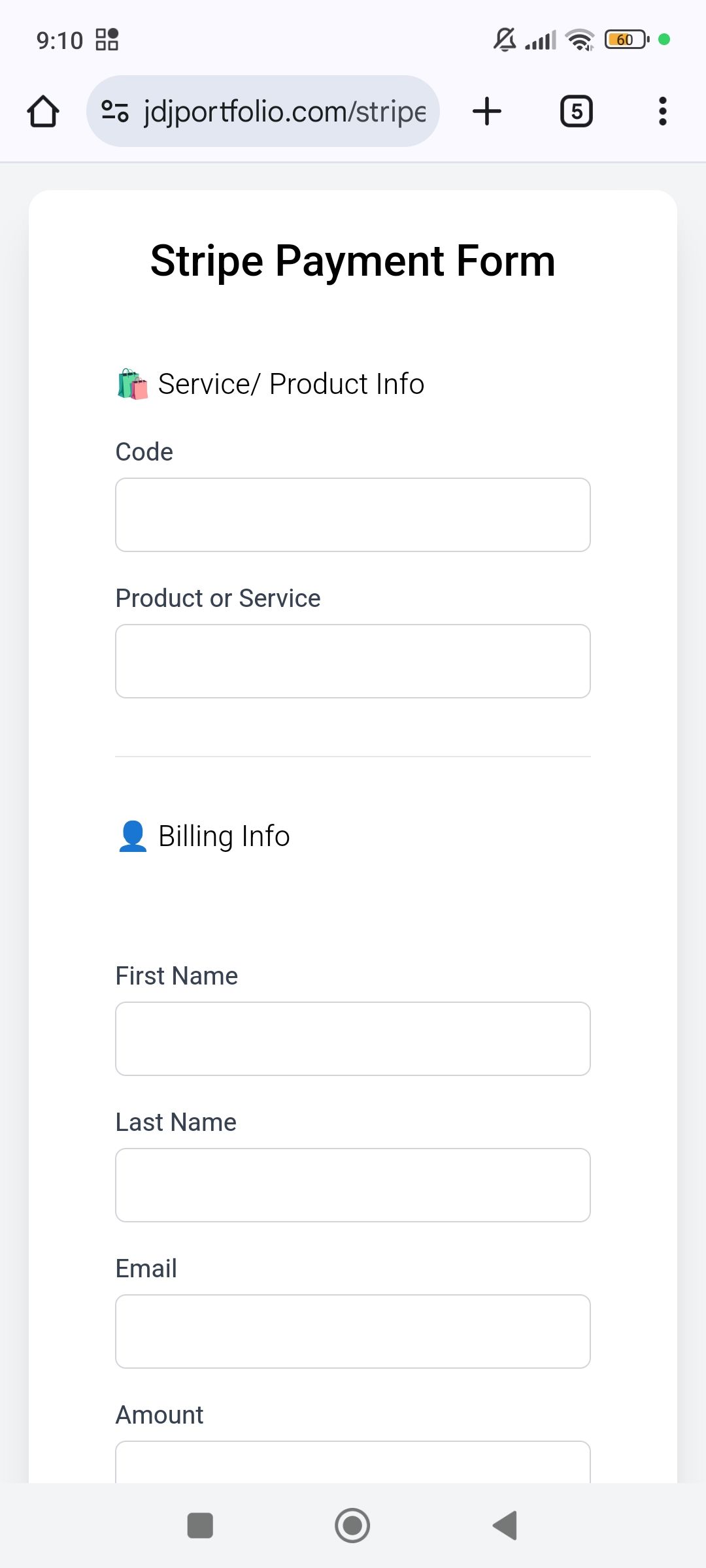Tap the battery indicator in status bar
Viewport: 706px width, 1568px height.
626,40
